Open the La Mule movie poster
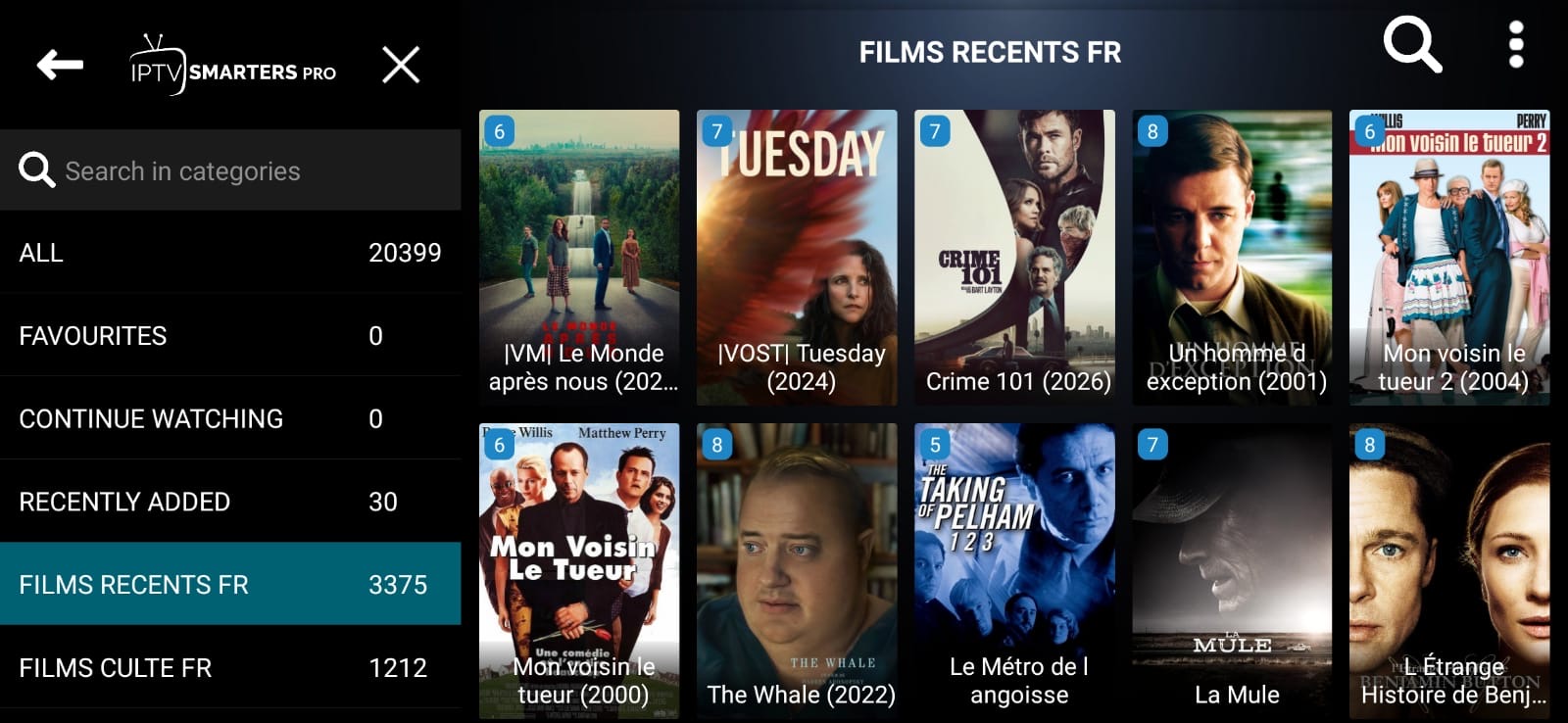 coord(1232,571)
